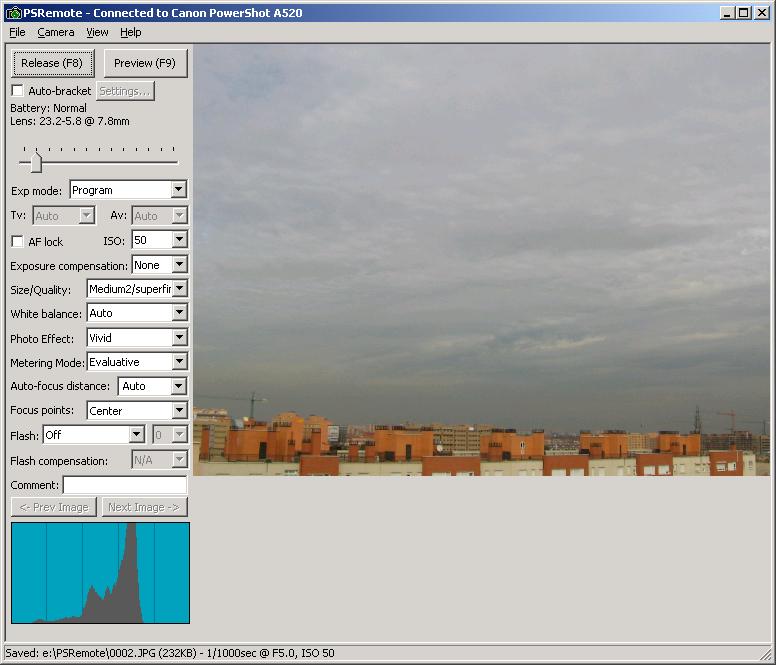Image resolution: width=776 pixels, height=665 pixels.
Task: Open the Size/Quality dropdown
Action: pyautogui.click(x=179, y=288)
